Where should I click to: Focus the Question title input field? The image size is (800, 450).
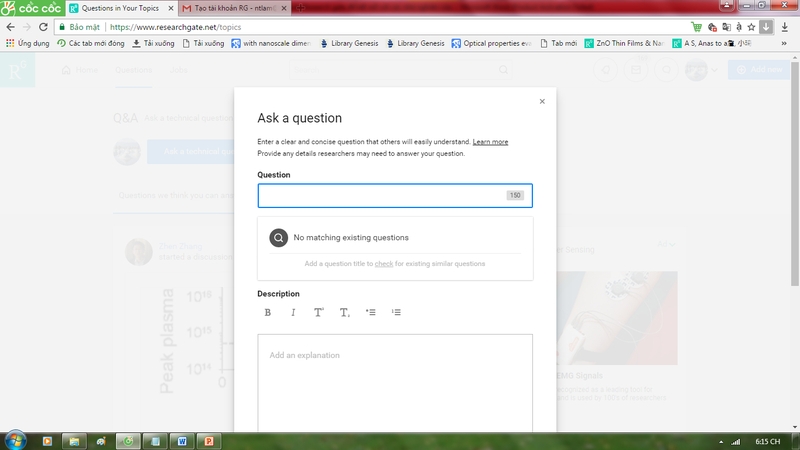(x=395, y=195)
